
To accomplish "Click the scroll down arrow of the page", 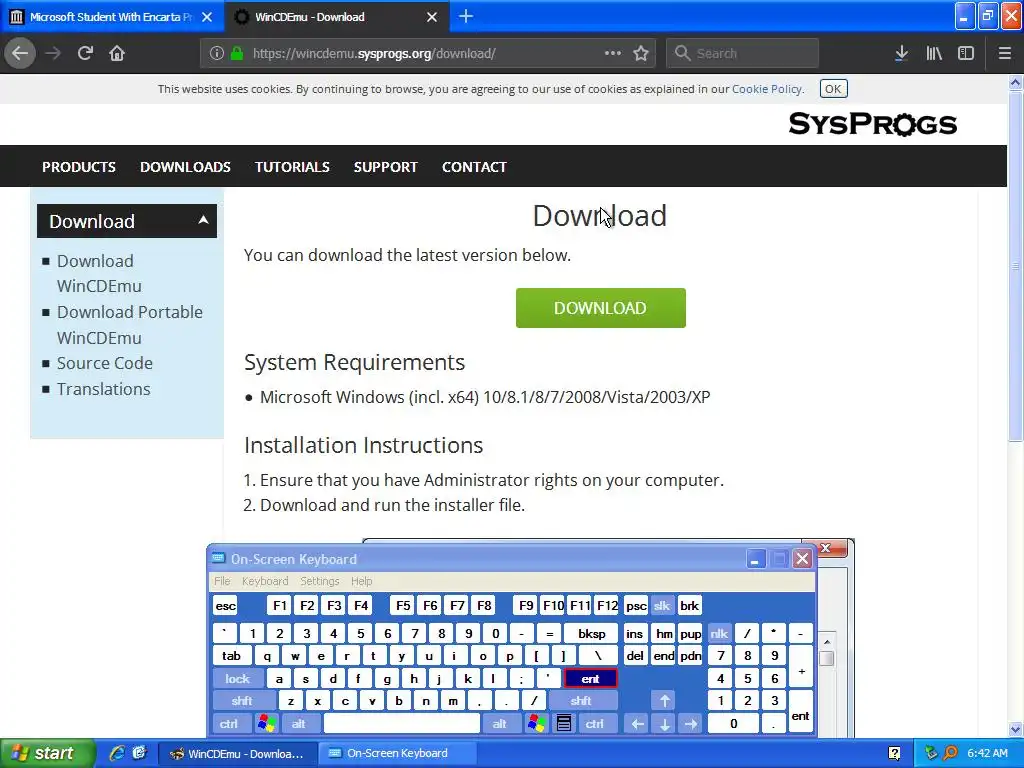I will [1016, 729].
